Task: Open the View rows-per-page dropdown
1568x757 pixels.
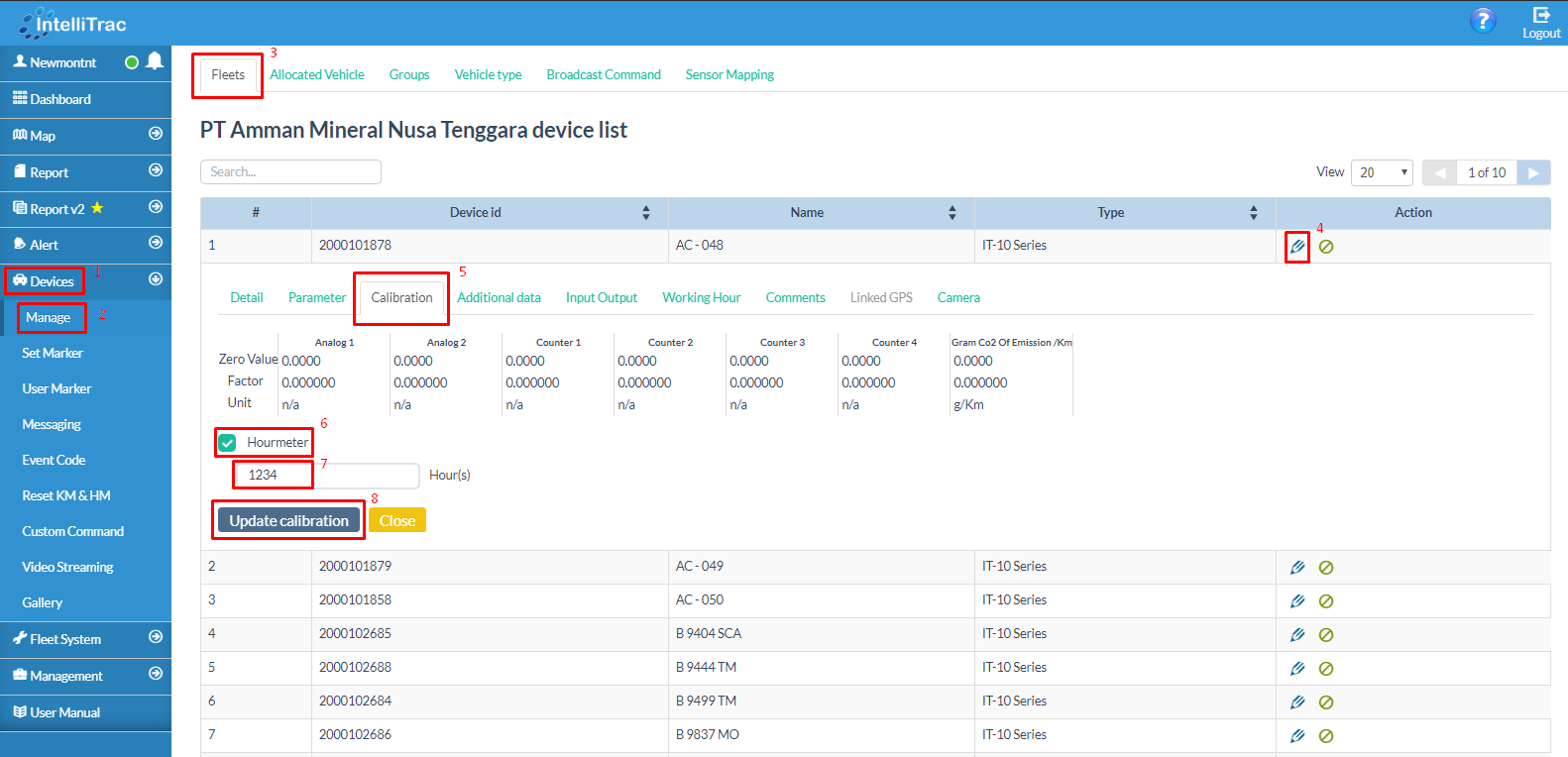Action: coord(1383,172)
